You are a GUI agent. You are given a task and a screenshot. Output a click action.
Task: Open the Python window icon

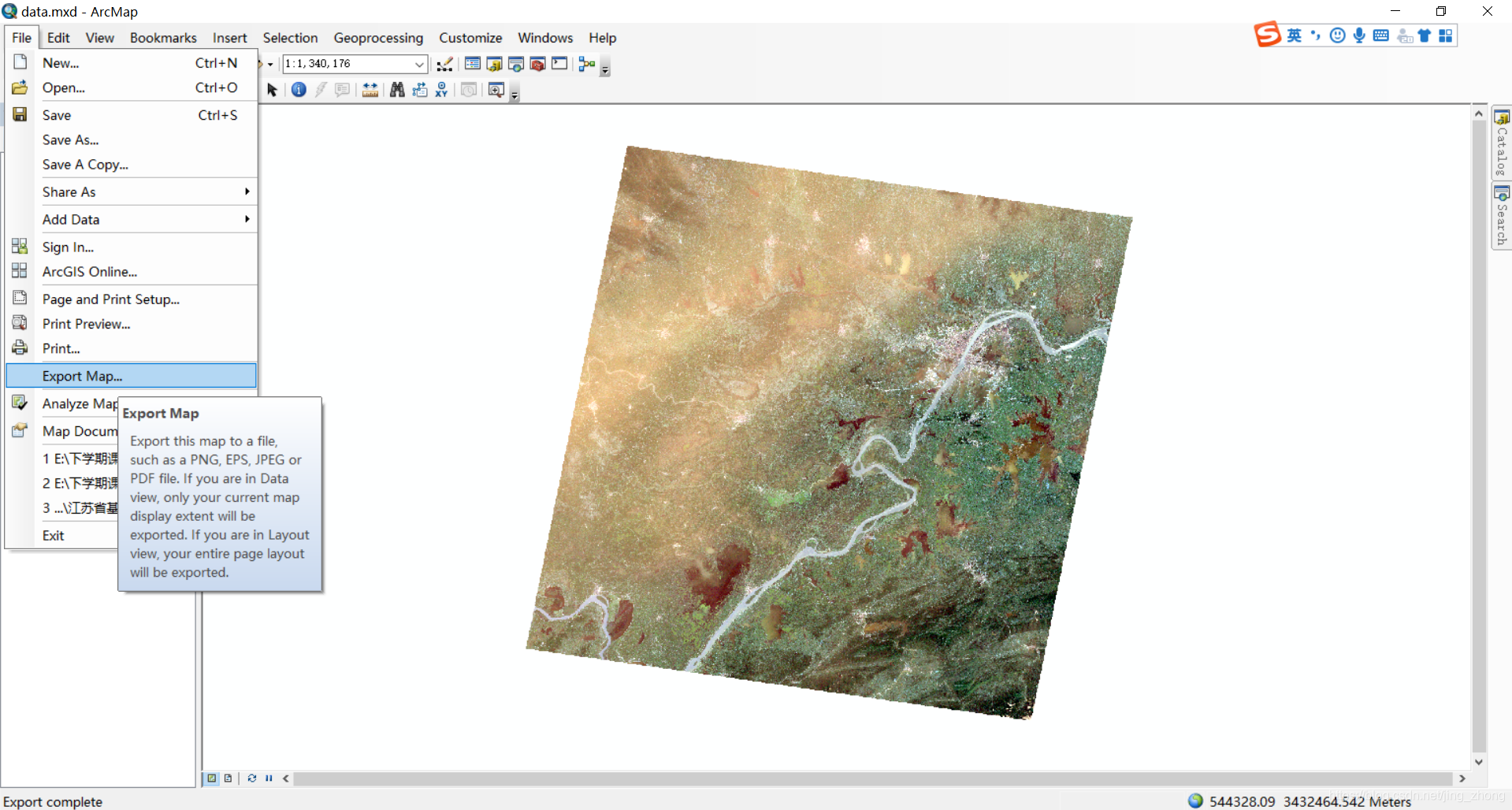point(559,64)
